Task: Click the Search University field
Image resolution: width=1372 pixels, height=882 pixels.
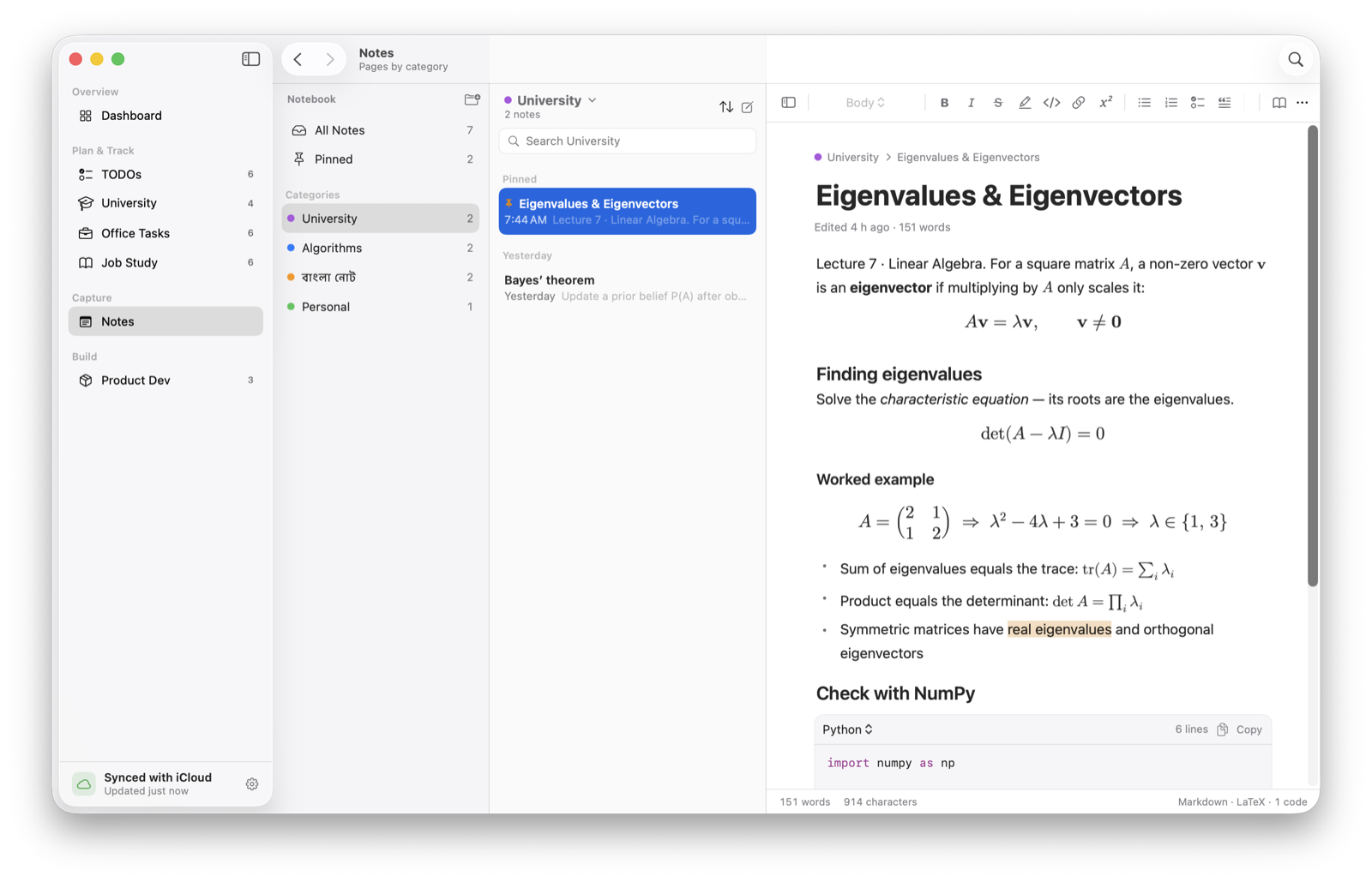Action: (628, 141)
